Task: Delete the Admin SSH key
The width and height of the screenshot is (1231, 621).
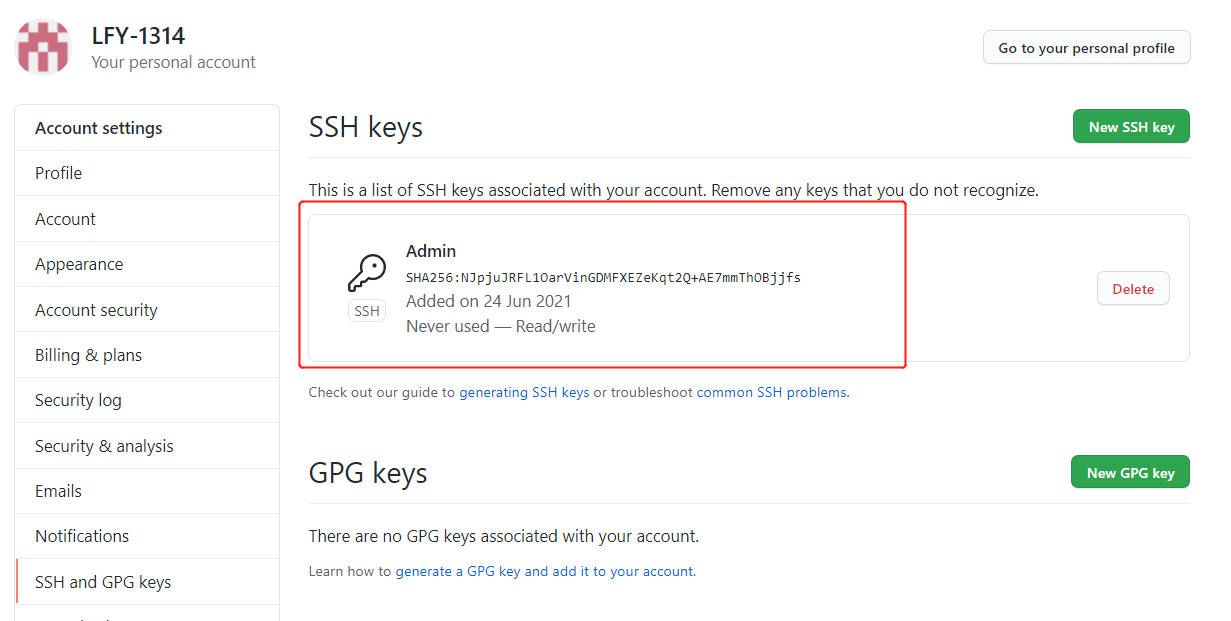Action: tap(1133, 289)
